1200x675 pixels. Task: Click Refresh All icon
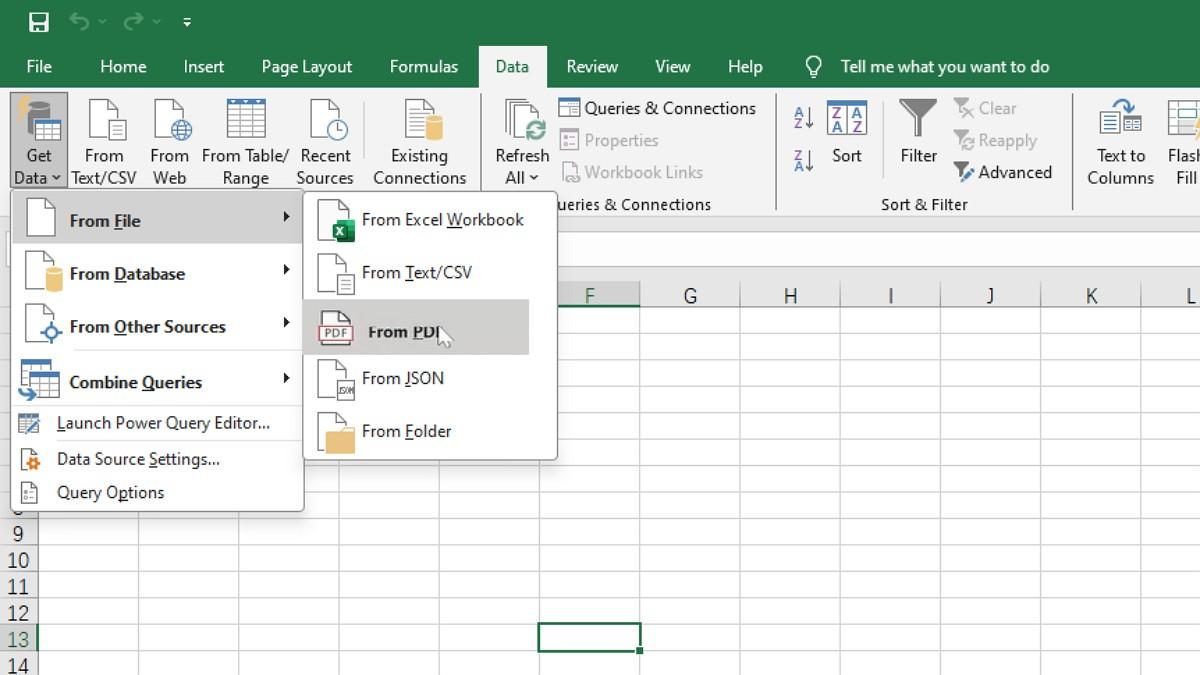point(521,130)
